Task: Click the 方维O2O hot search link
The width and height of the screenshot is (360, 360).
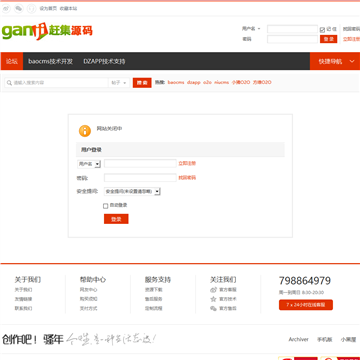Action: [262, 82]
